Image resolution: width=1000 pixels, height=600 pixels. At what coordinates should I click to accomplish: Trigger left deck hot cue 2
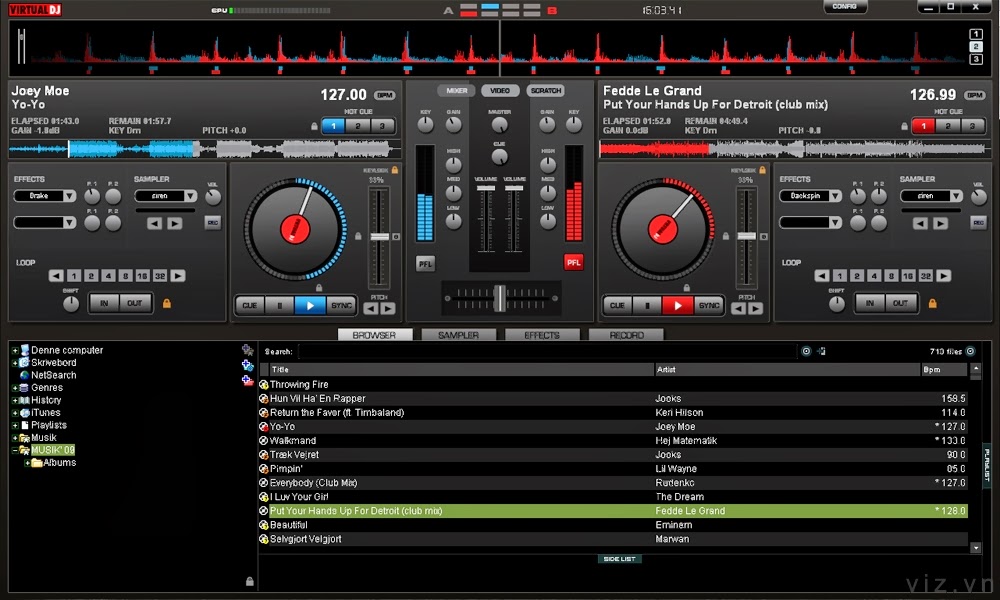click(358, 126)
